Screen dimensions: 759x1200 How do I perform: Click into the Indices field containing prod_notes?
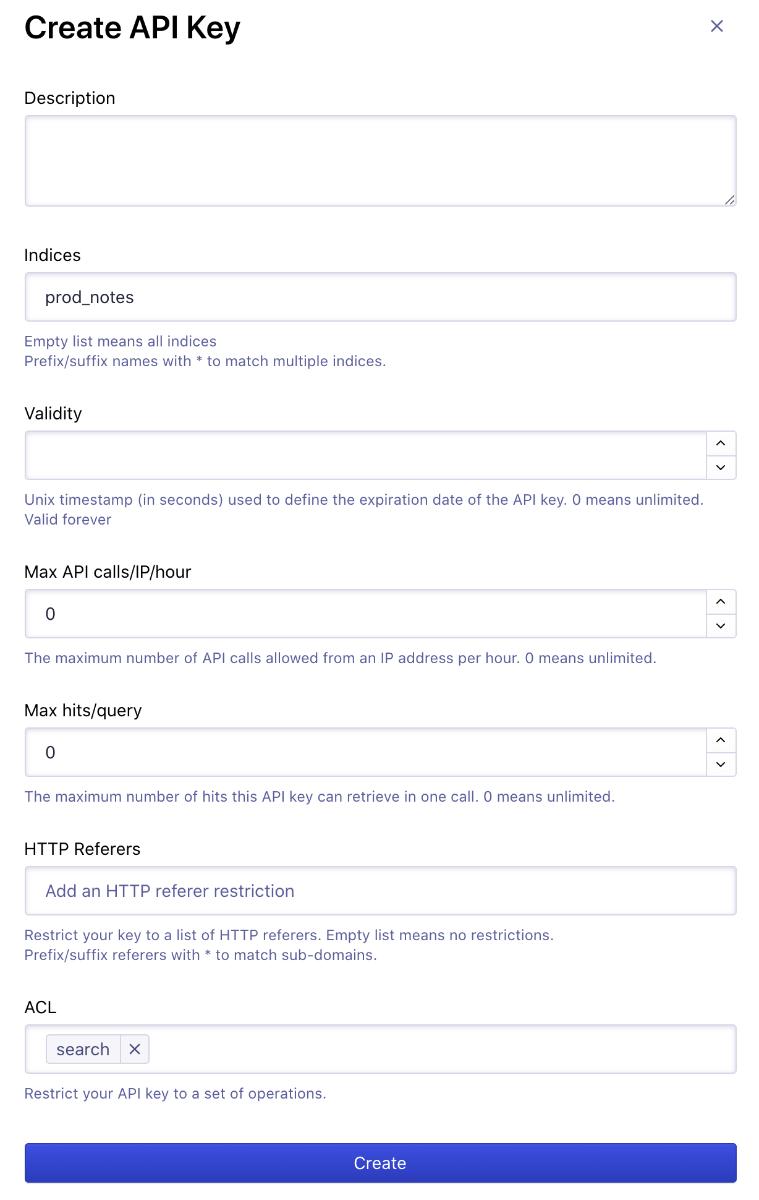[380, 297]
